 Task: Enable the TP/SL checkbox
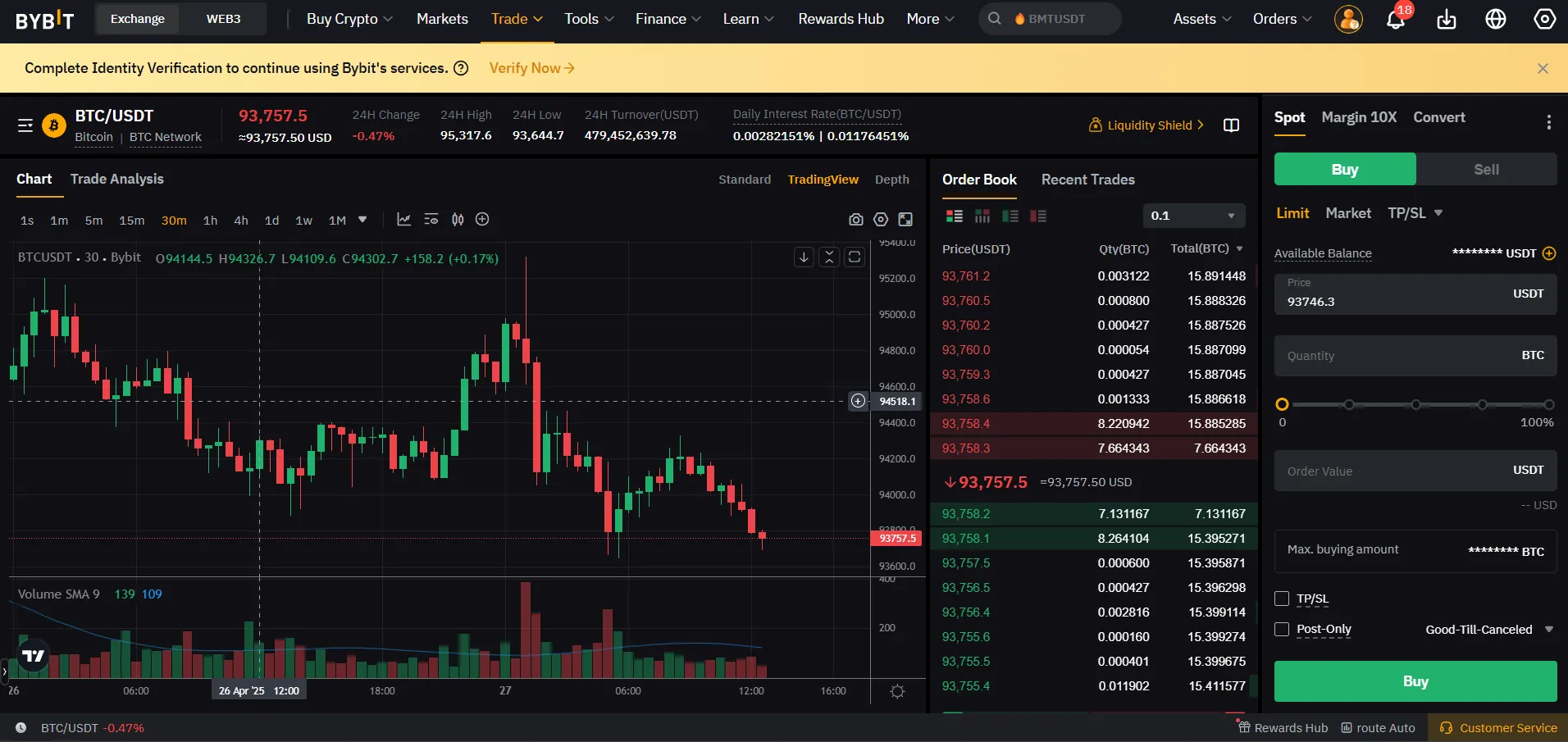(1282, 599)
